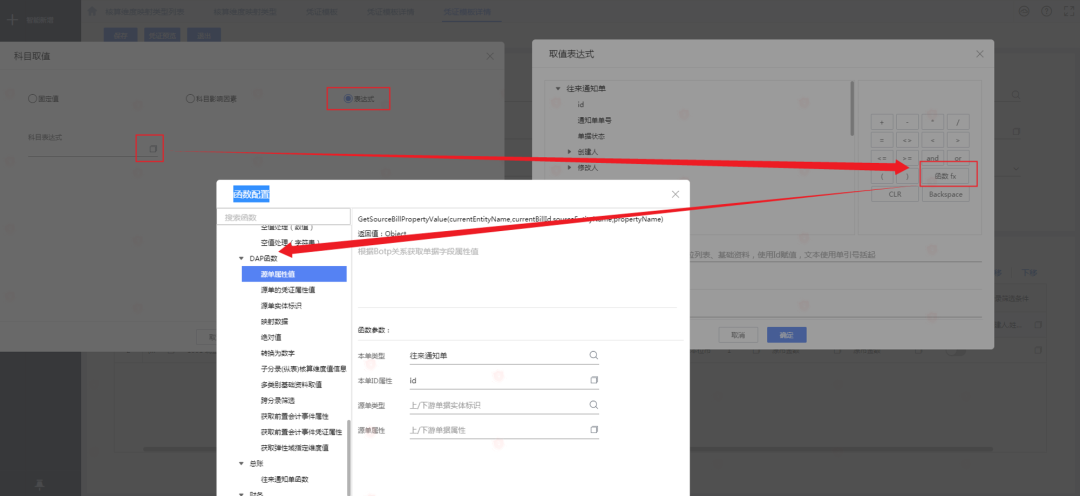Open picker icon in 源单属性 field

point(594,430)
